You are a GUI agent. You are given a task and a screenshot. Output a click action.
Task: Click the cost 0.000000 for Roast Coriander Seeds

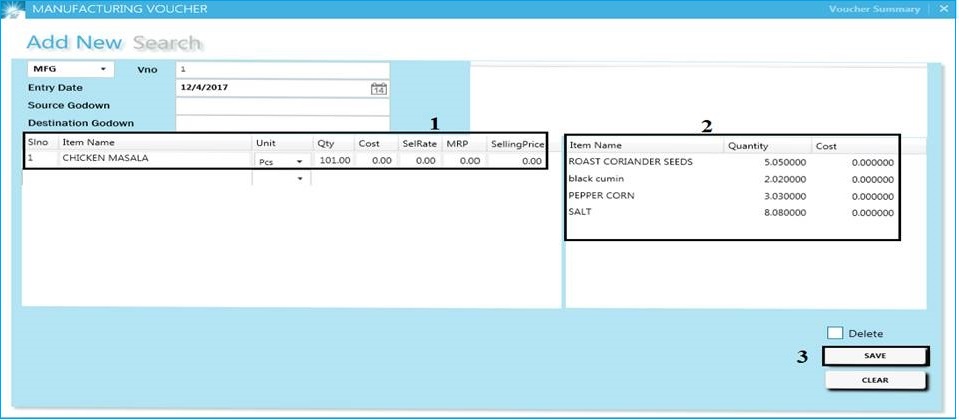[873, 163]
